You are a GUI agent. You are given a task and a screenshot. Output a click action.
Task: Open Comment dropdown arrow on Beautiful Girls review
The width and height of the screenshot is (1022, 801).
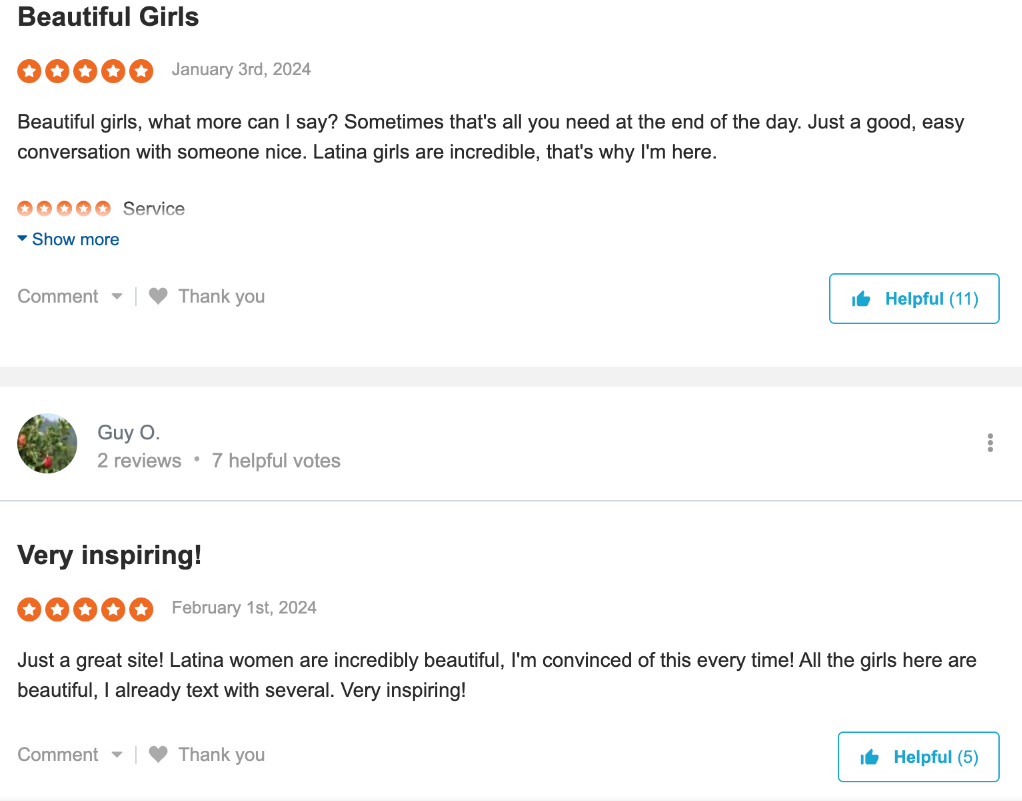[x=117, y=296]
